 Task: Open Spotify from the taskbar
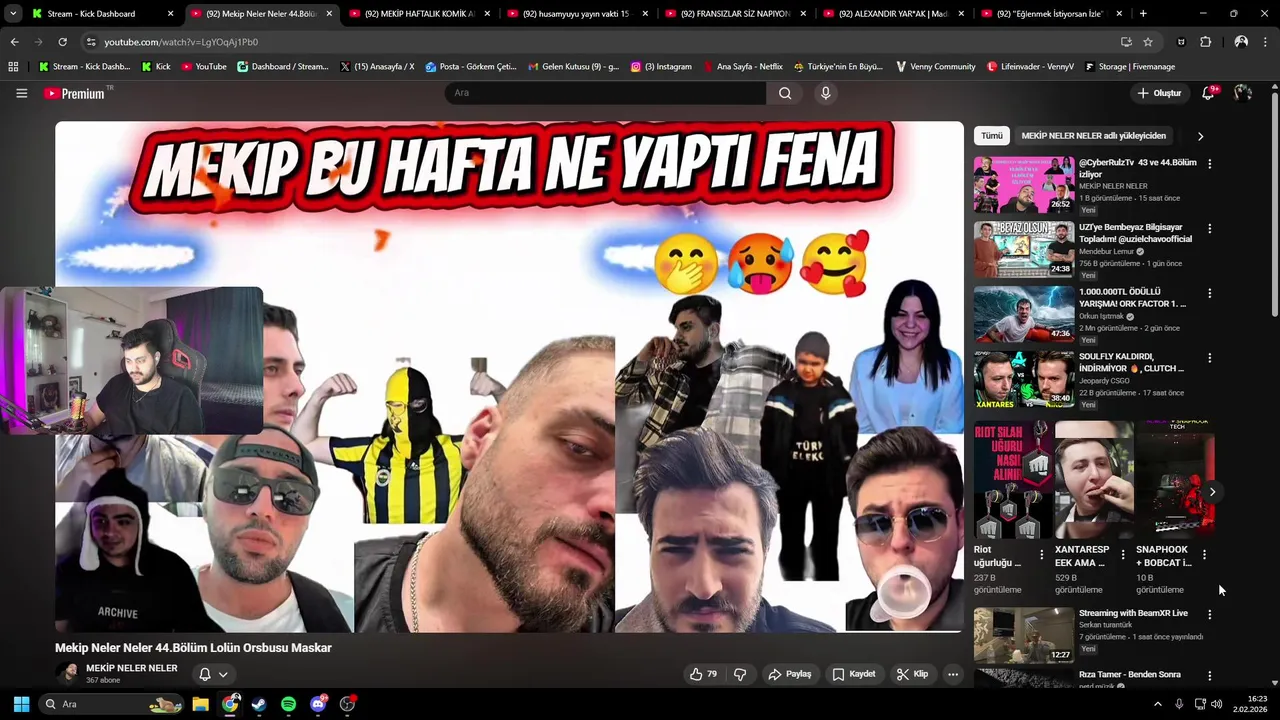[x=288, y=704]
